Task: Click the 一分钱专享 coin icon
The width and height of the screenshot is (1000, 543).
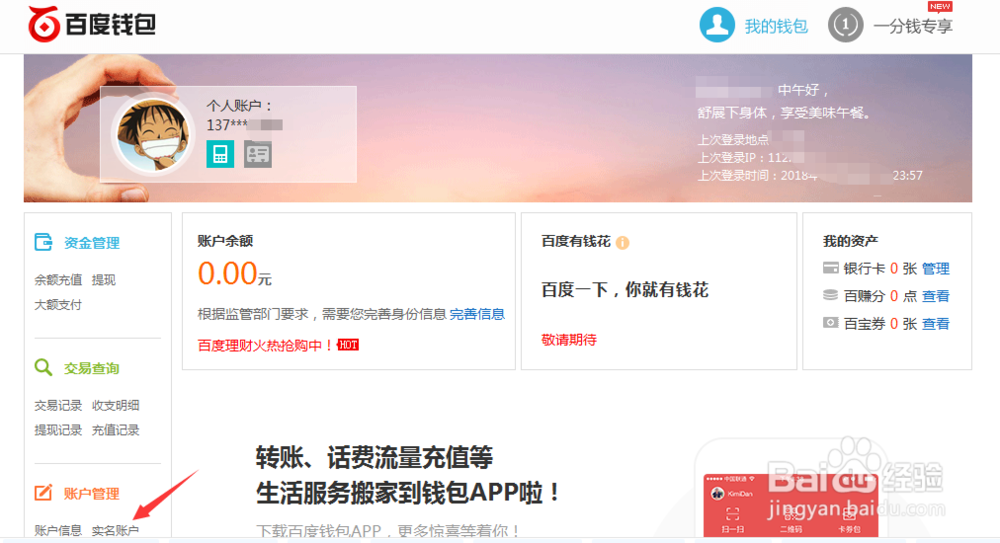Action: tap(845, 25)
